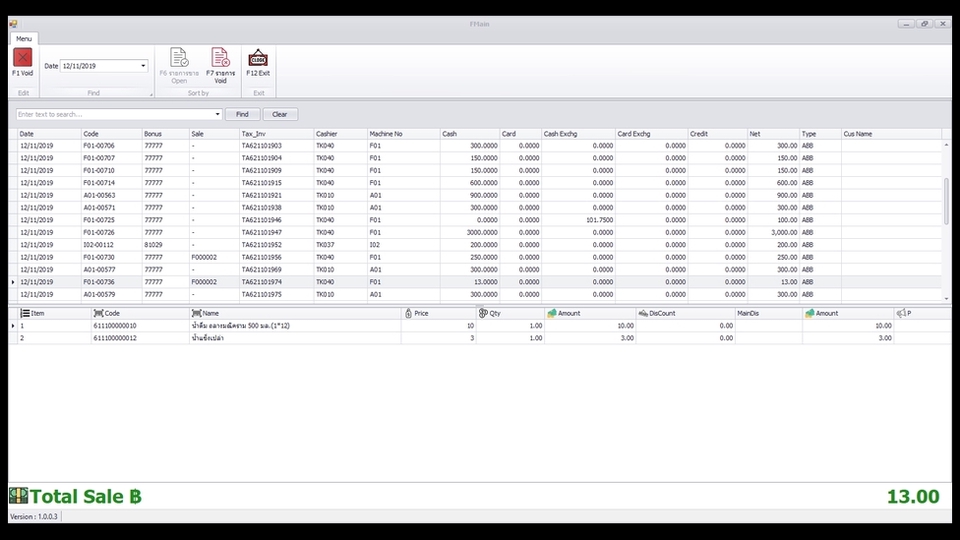Click the second Amount column money icon

(809, 313)
